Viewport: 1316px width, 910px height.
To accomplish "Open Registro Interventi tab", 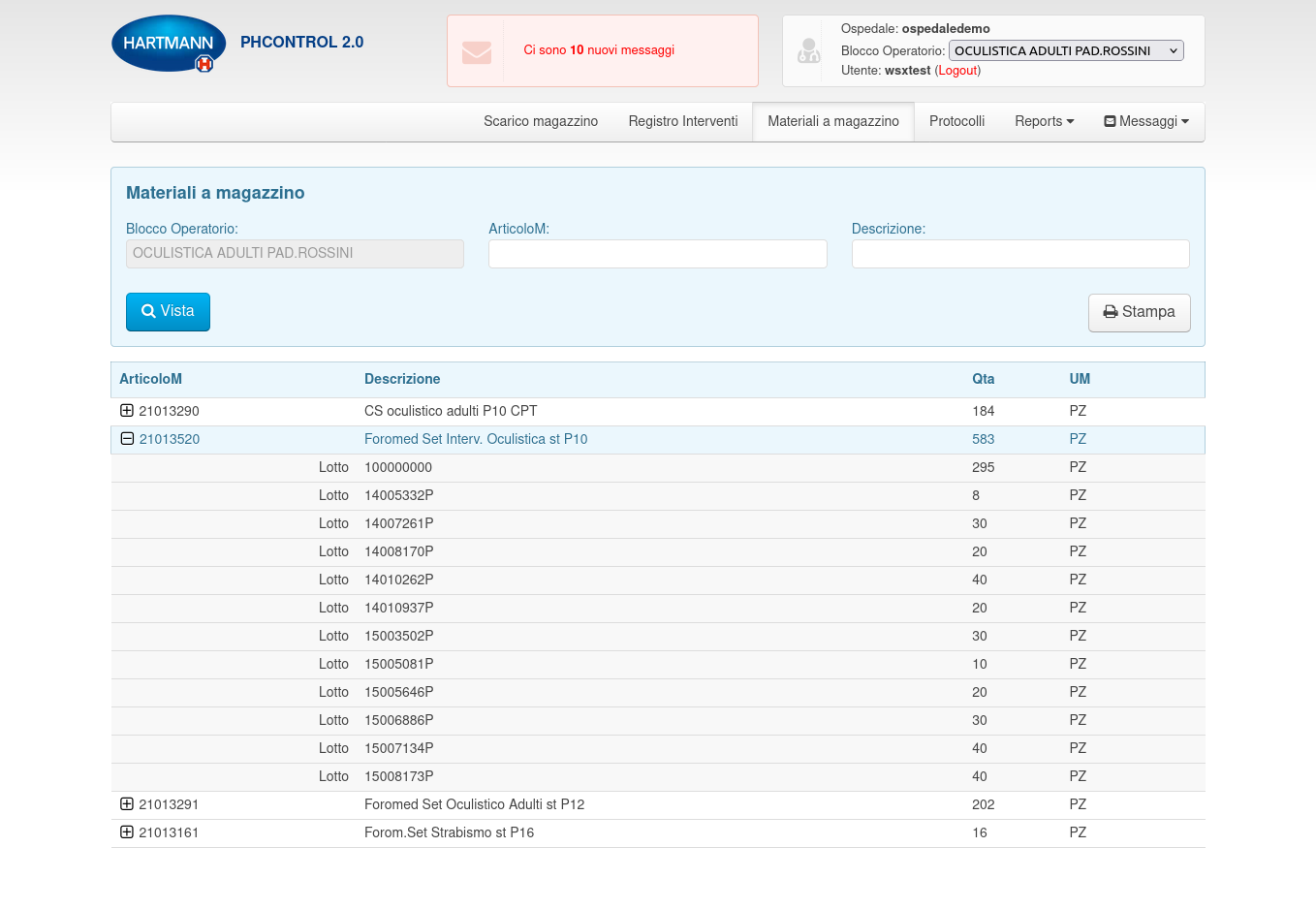I will point(683,121).
